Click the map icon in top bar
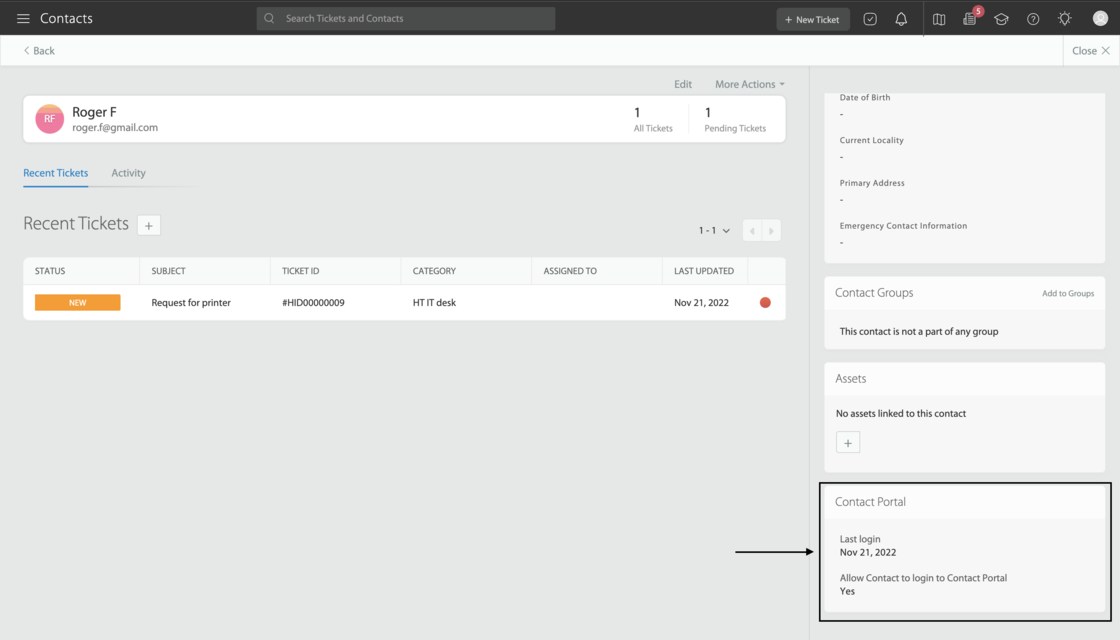This screenshot has width=1120, height=640. tap(939, 19)
